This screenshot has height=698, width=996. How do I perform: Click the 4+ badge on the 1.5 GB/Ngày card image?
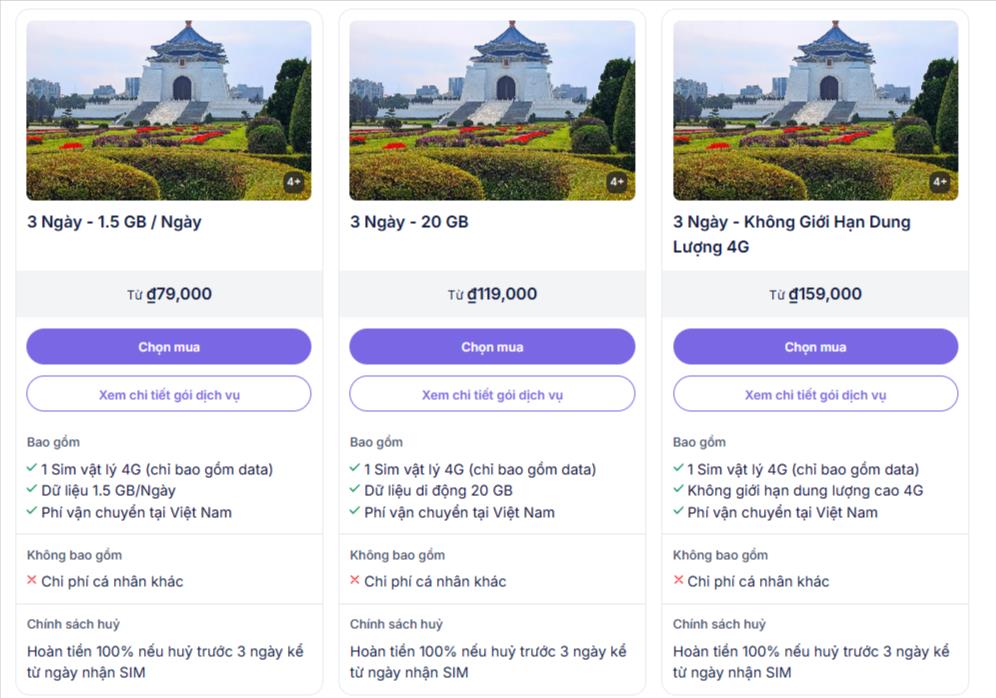pos(294,182)
